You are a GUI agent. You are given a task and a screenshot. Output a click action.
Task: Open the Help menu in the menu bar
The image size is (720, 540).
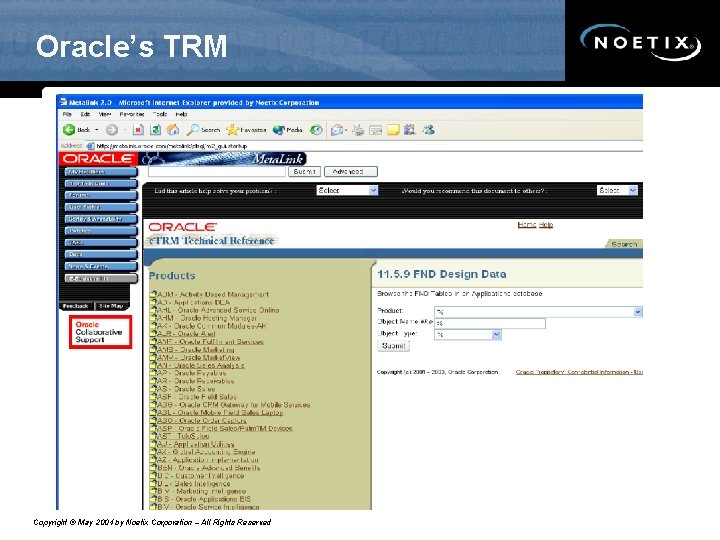coord(181,114)
